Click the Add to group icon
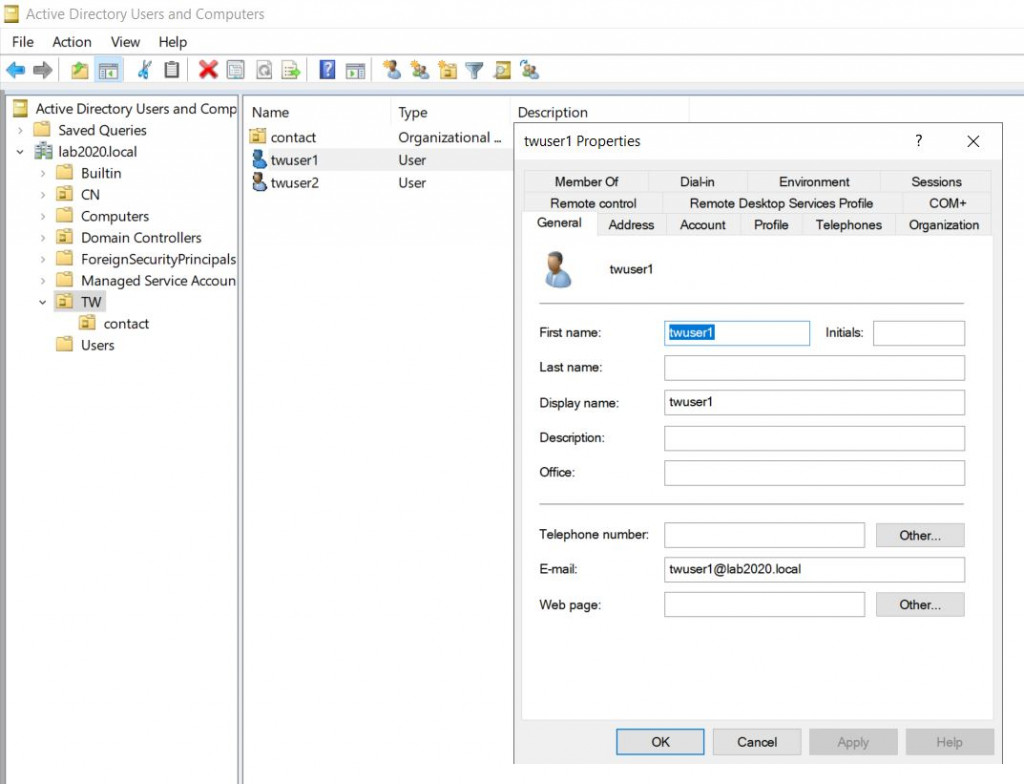Screen dimensions: 1024x784 coord(530,69)
